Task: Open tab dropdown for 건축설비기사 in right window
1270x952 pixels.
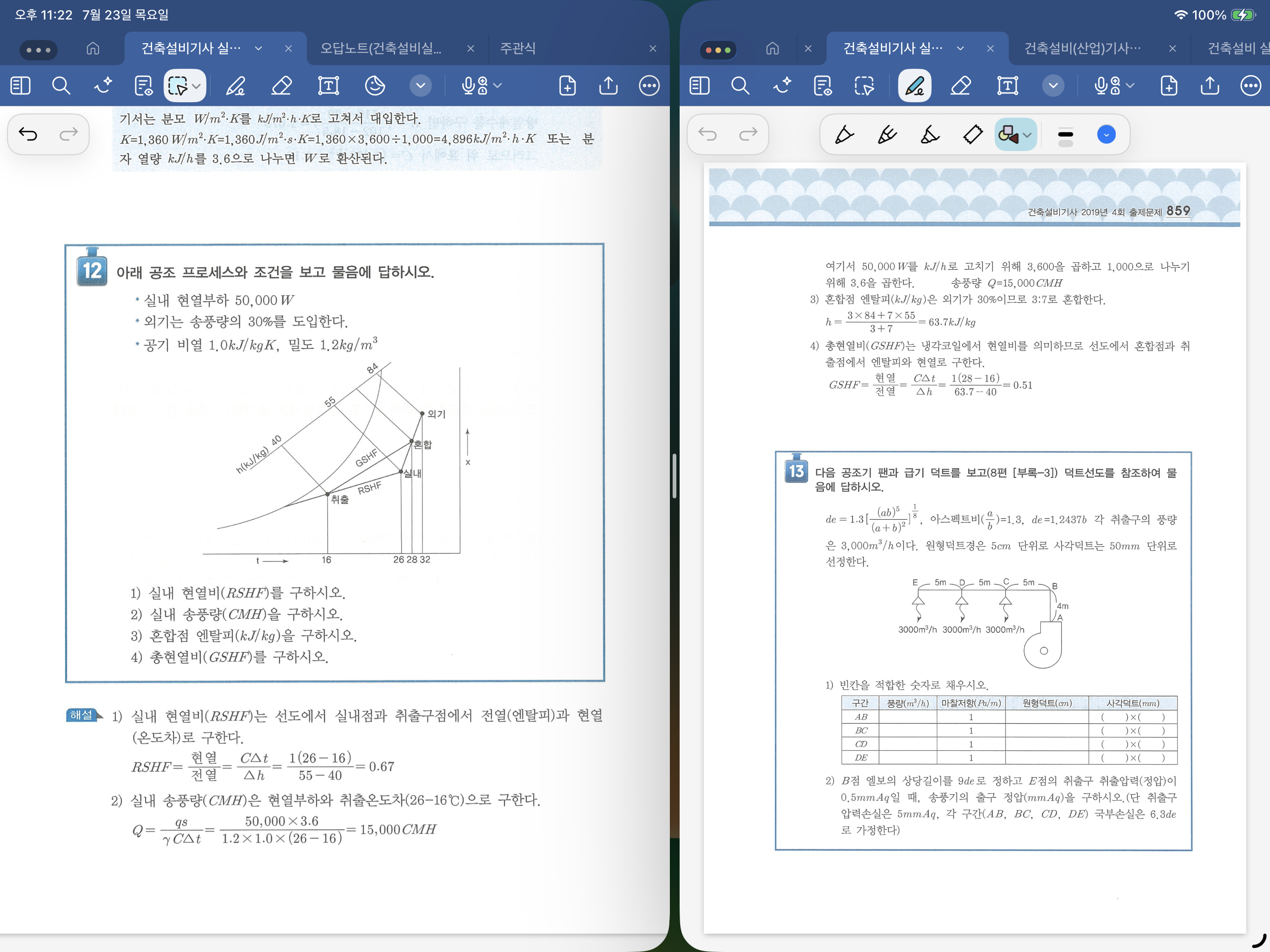Action: click(x=960, y=49)
